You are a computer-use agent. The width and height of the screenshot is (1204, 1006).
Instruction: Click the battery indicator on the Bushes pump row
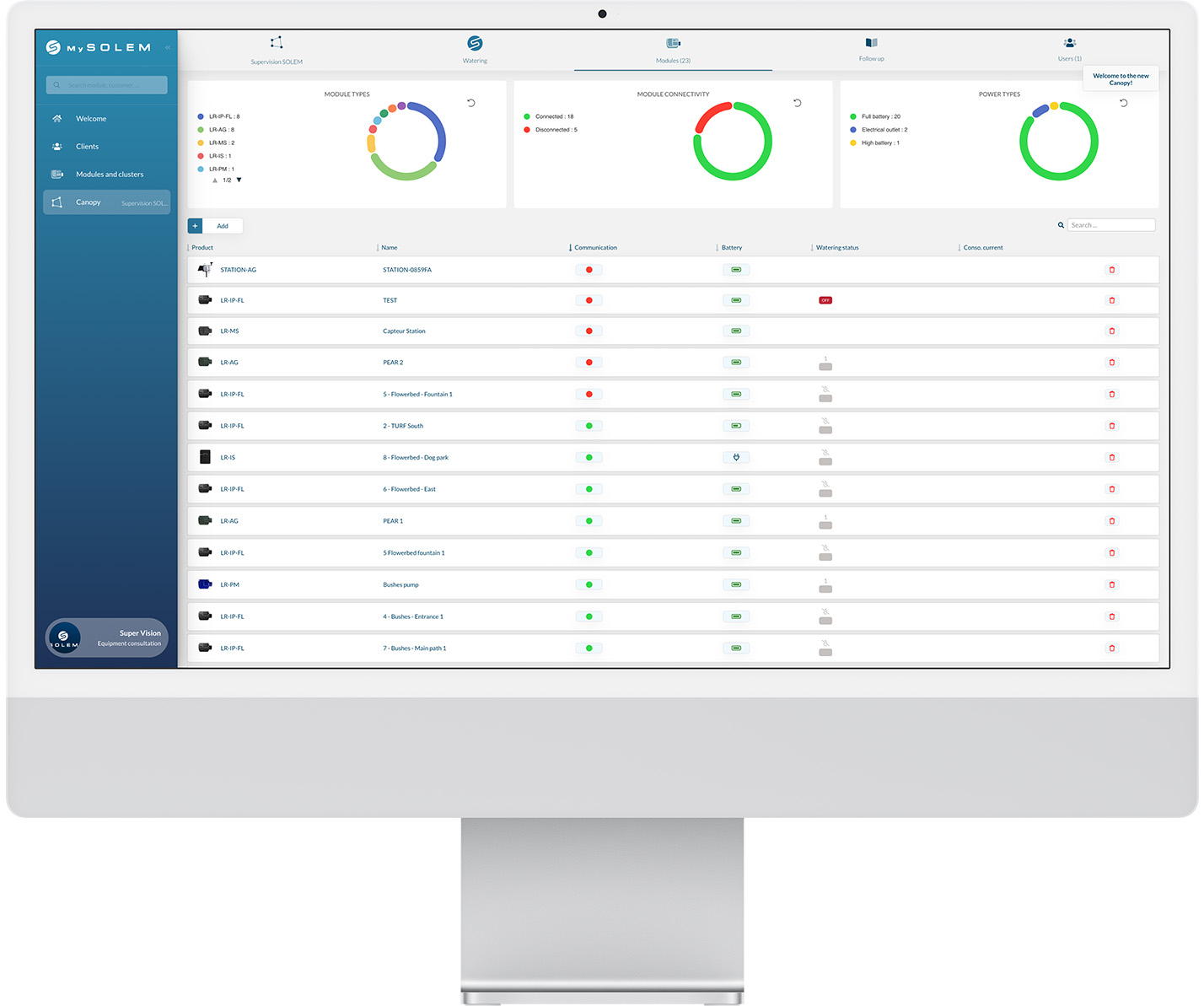pyautogui.click(x=735, y=584)
